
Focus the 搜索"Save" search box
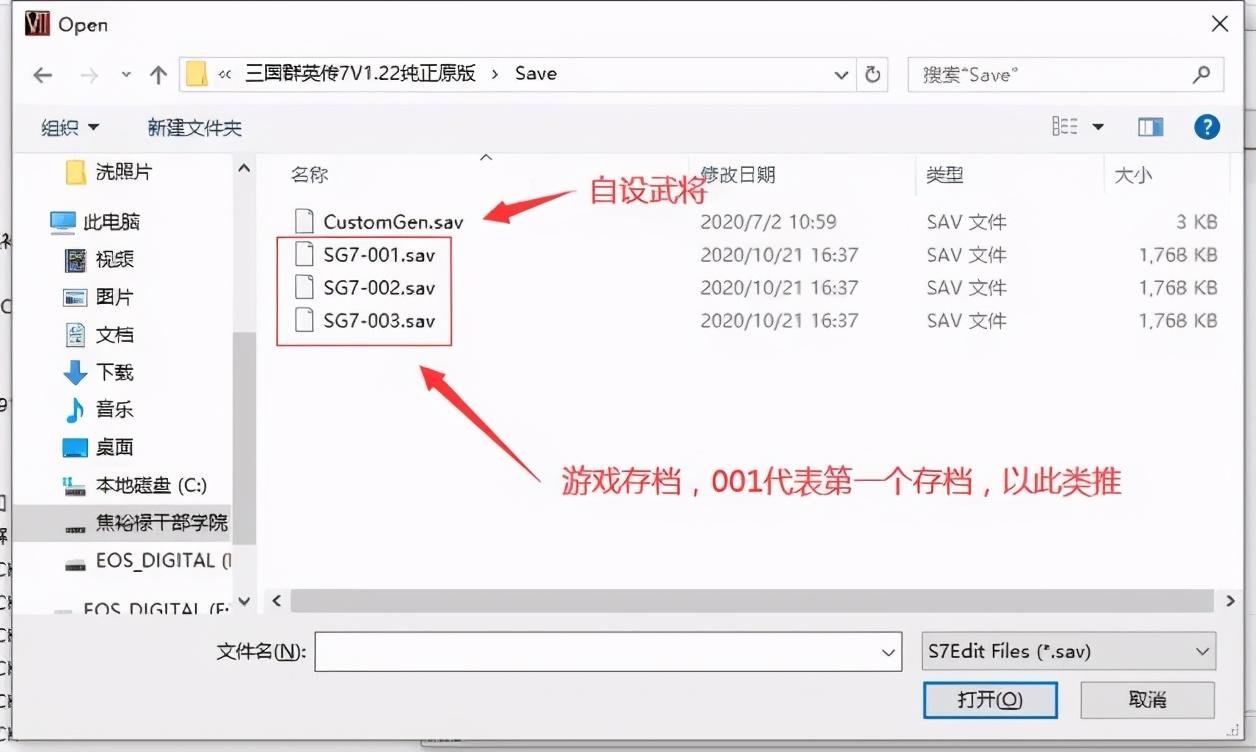[1065, 74]
